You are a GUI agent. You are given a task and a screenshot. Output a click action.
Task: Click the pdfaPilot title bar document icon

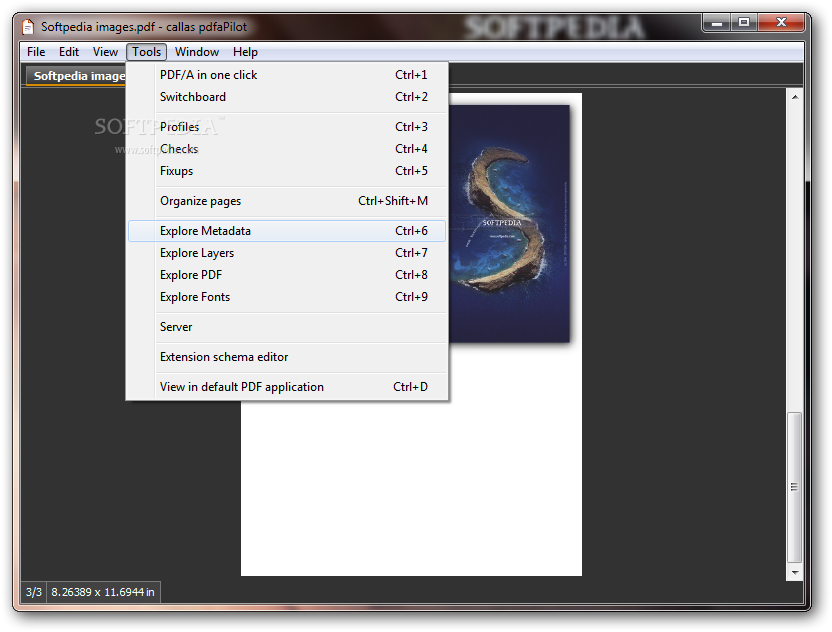pyautogui.click(x=28, y=27)
